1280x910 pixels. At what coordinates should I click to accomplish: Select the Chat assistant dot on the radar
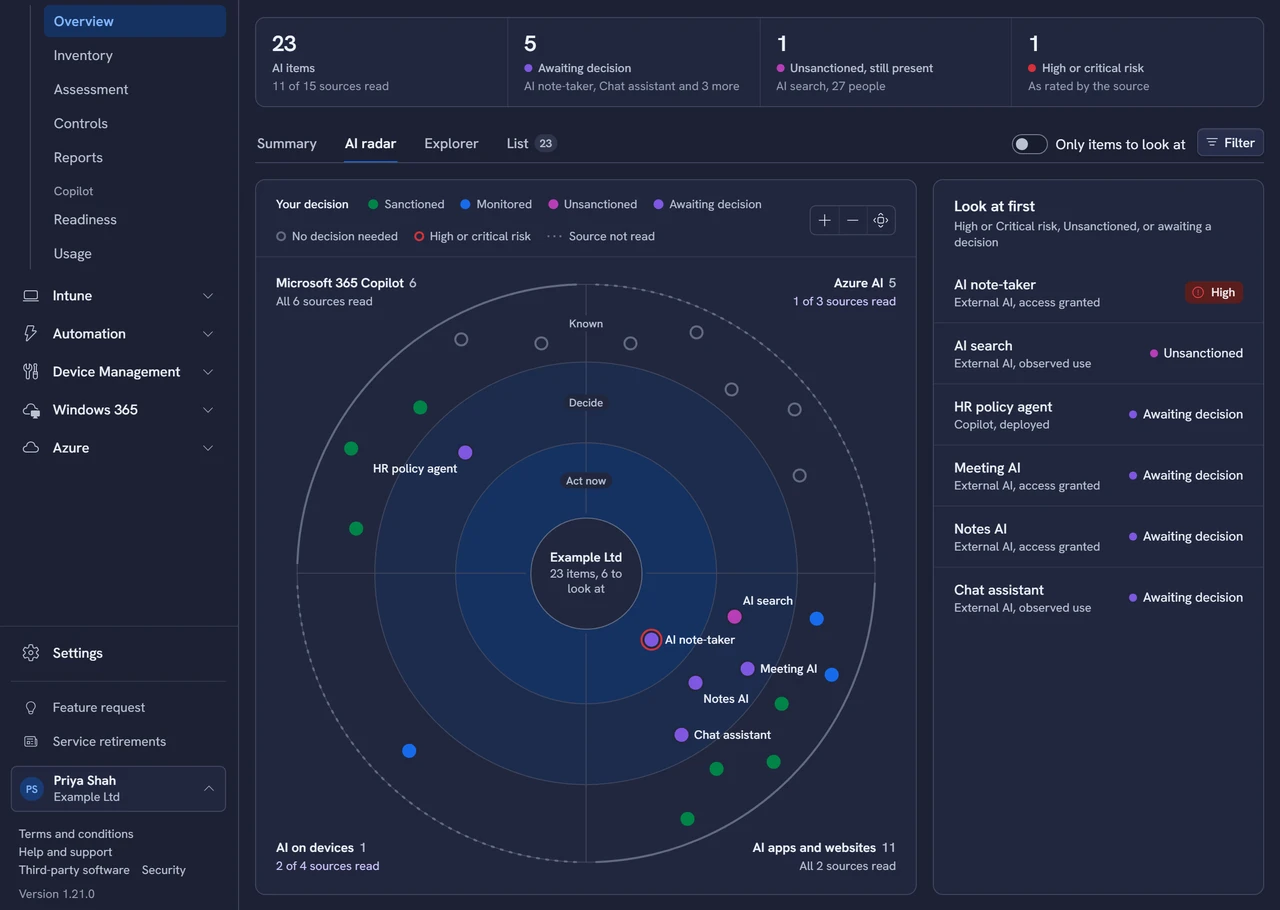coord(681,735)
